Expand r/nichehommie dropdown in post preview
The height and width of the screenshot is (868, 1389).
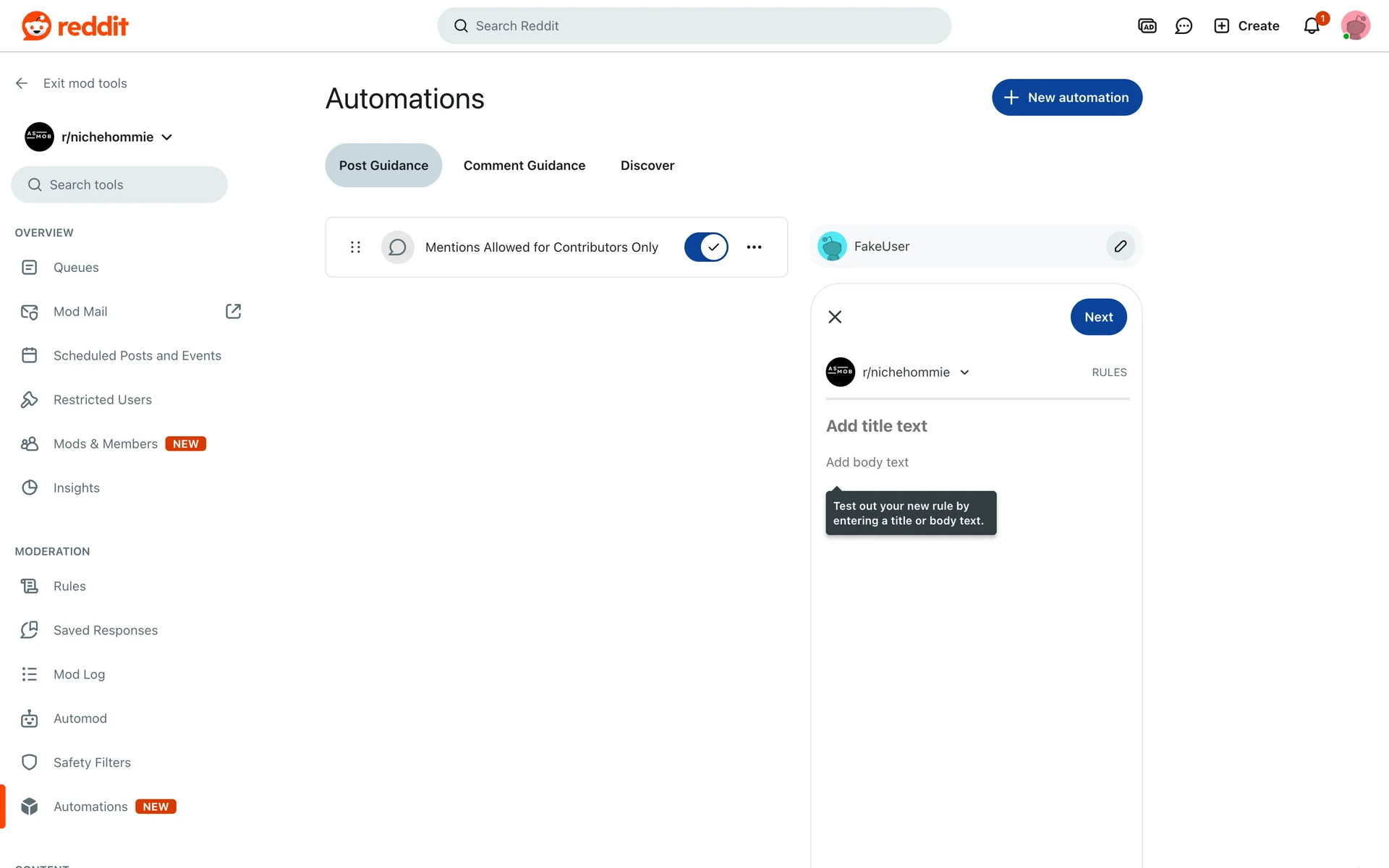click(x=964, y=373)
